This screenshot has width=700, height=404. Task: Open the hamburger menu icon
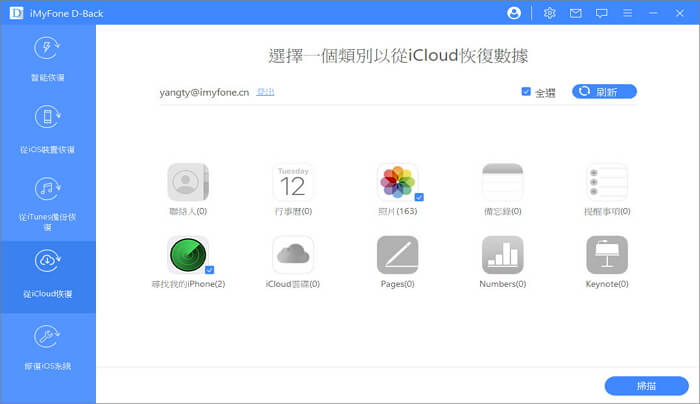(x=627, y=13)
